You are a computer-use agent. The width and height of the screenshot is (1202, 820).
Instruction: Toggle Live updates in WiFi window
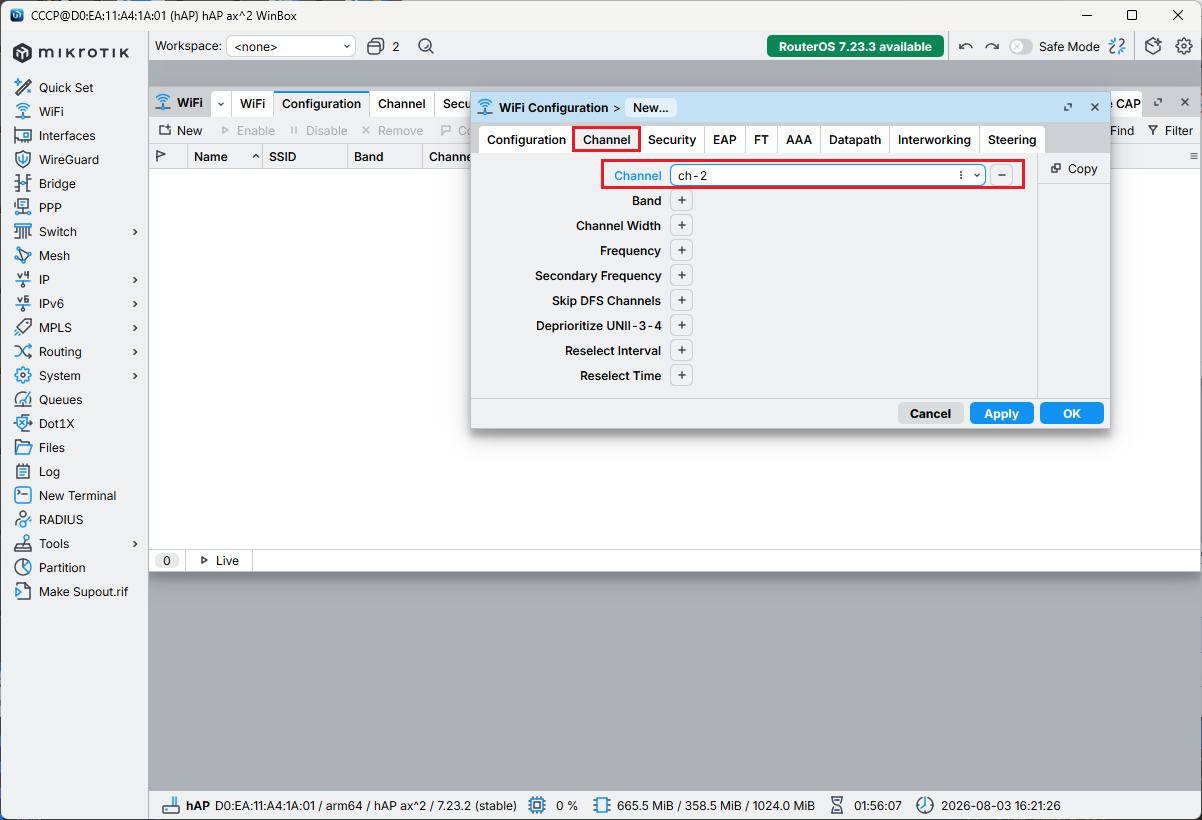(x=219, y=561)
